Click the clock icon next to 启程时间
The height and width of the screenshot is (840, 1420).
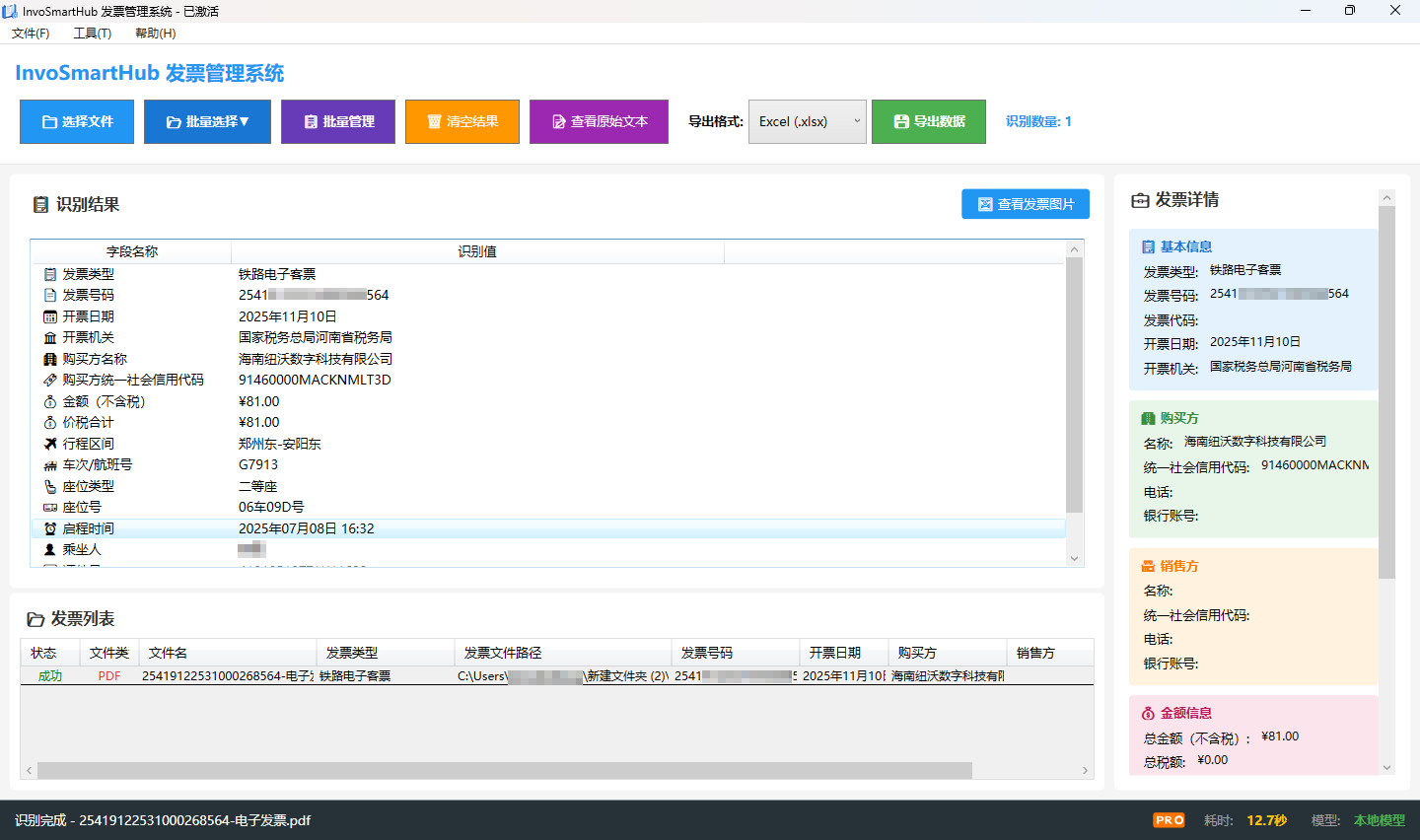49,527
